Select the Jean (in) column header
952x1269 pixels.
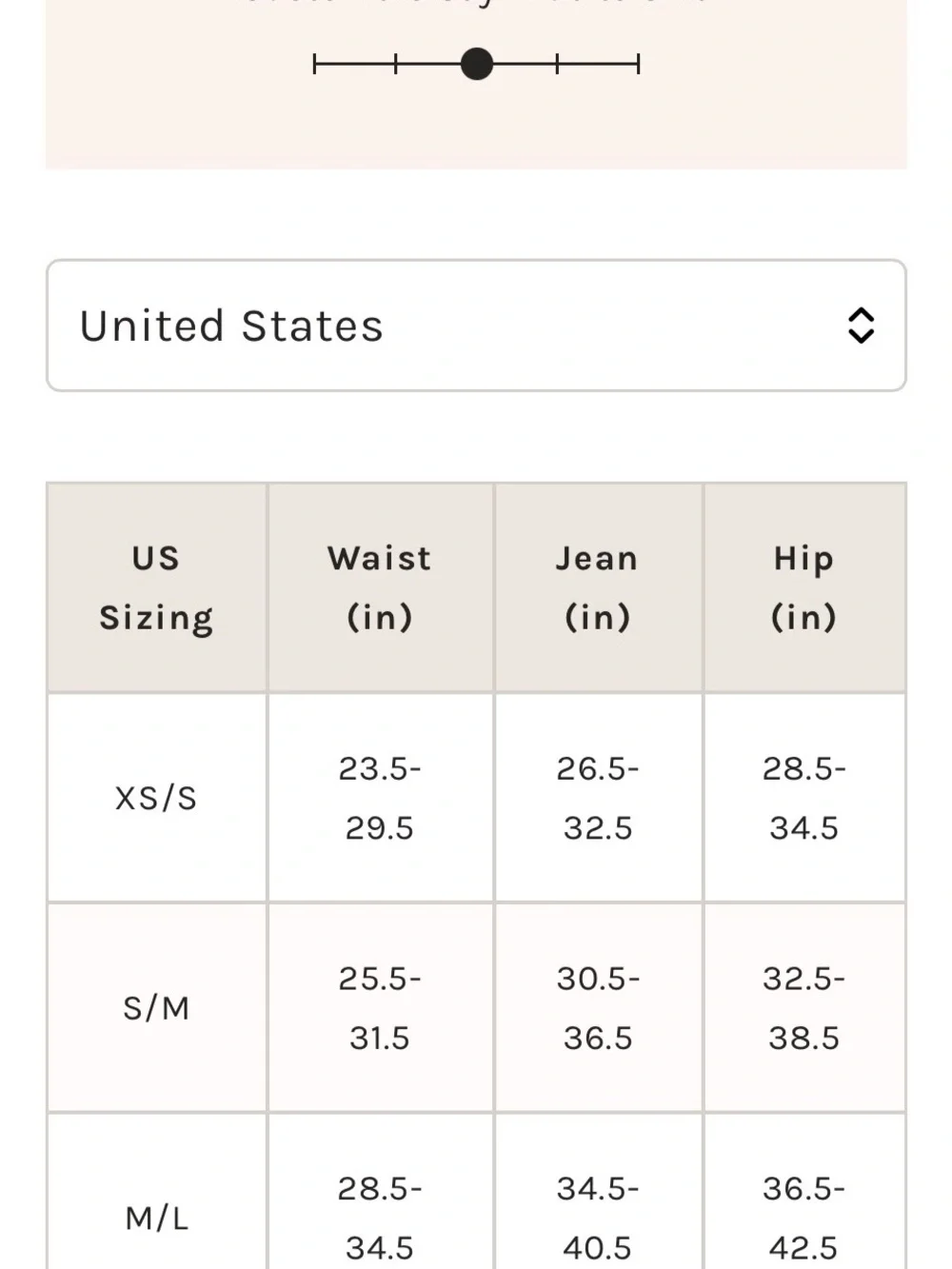(x=598, y=587)
